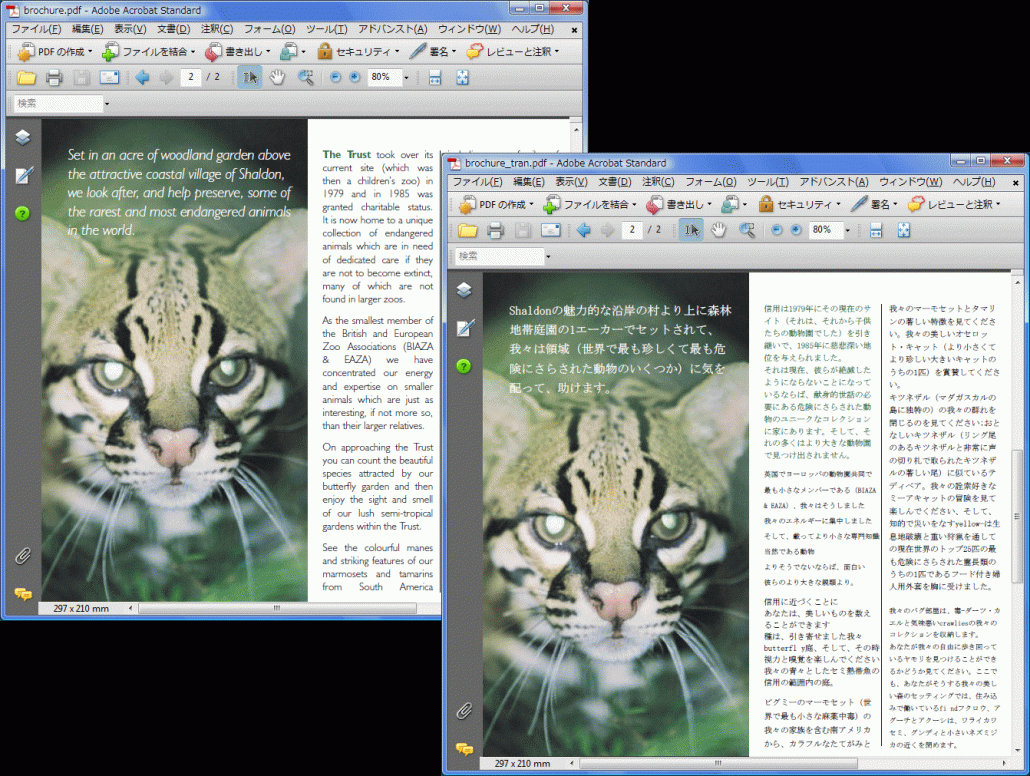The width and height of the screenshot is (1030, 776).
Task: Print brochure_tran.pdf using the printer icon
Action: pyautogui.click(x=495, y=231)
